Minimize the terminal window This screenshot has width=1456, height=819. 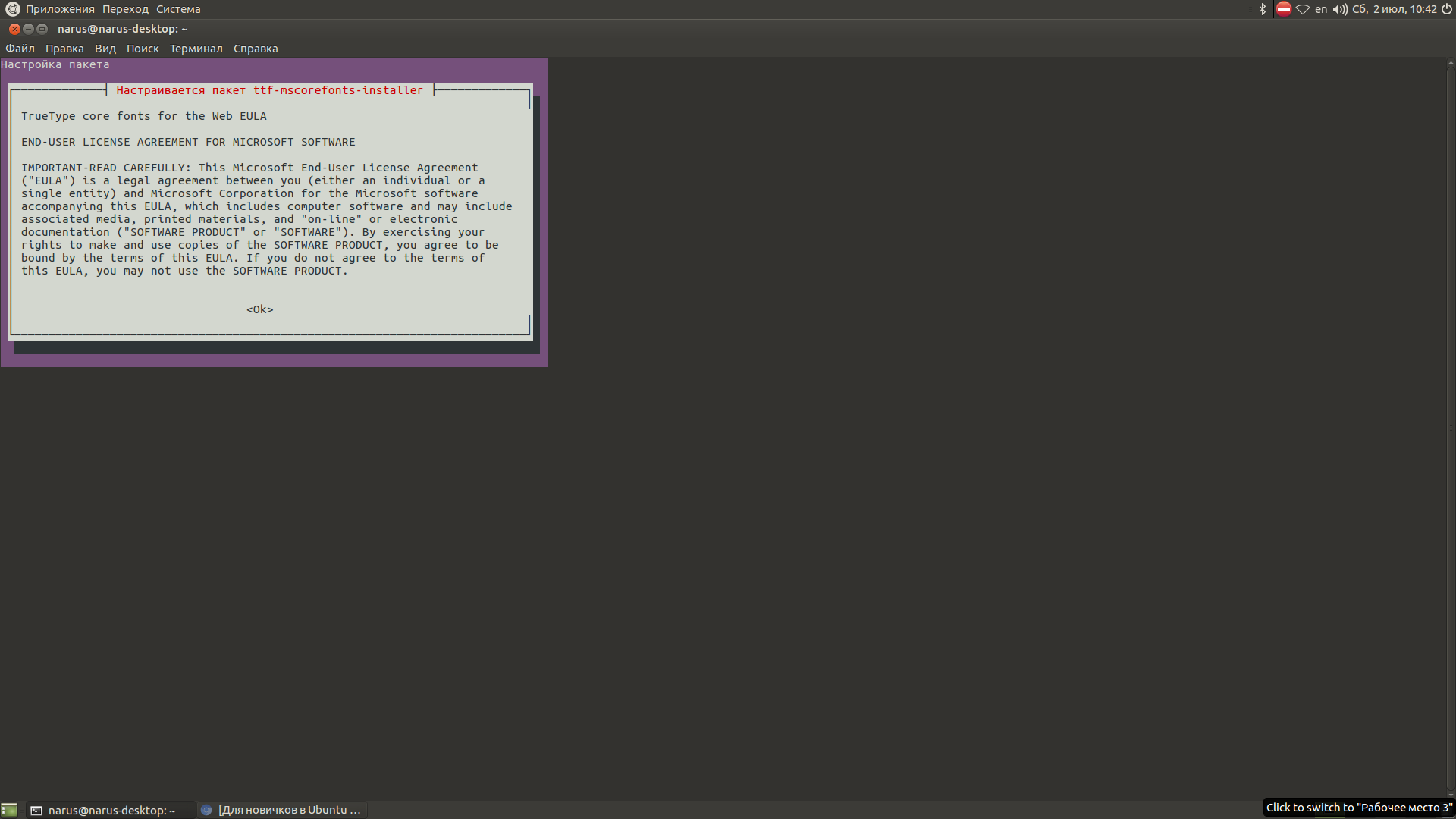tap(28, 29)
